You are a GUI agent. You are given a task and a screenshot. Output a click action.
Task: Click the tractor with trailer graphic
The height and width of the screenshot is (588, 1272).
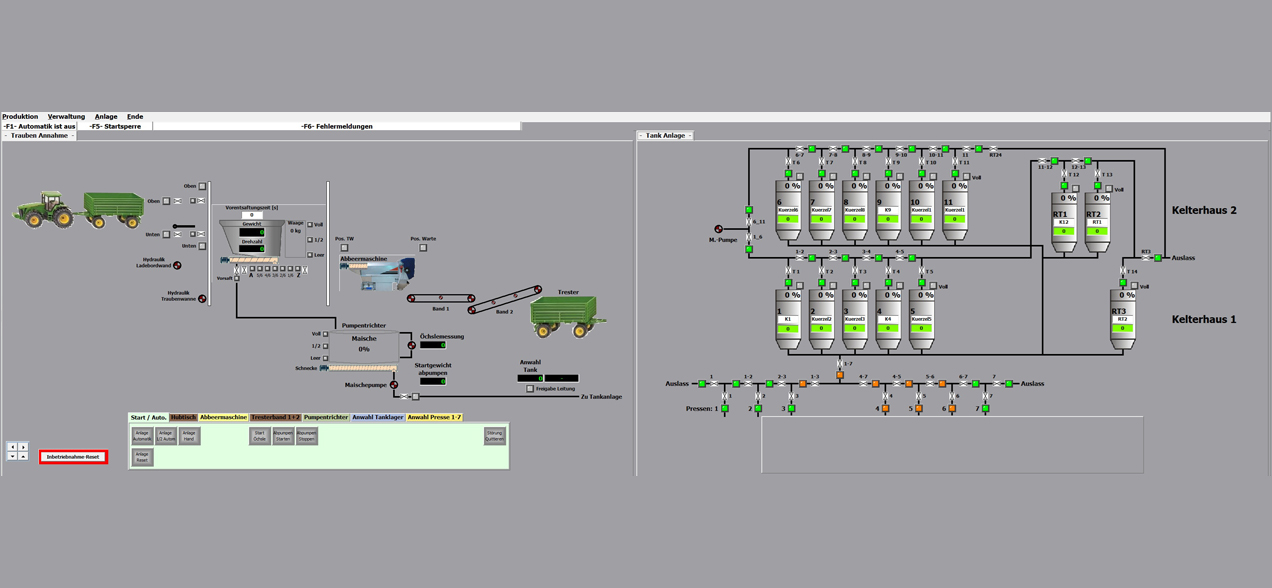pos(78,210)
